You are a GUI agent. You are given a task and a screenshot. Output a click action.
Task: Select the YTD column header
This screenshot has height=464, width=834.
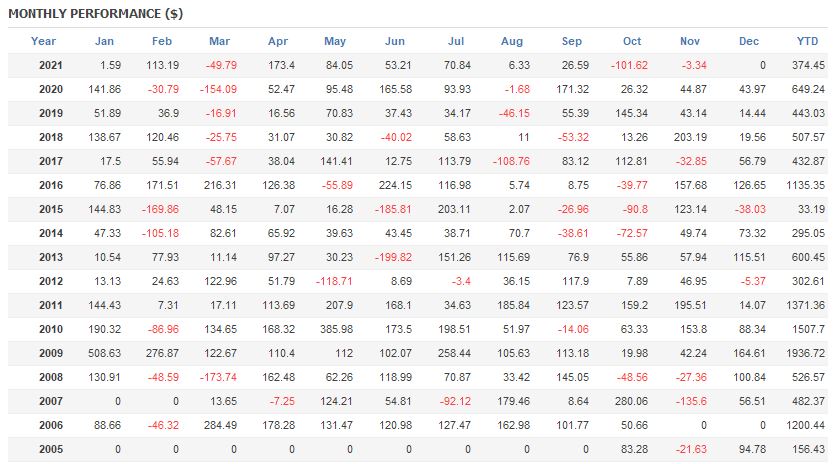tap(806, 42)
